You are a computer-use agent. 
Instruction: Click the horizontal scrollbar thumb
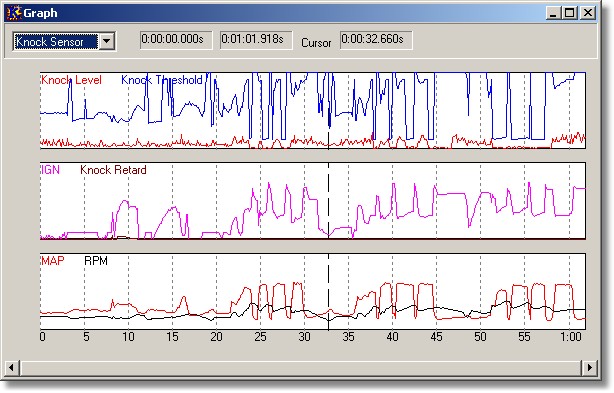click(300, 367)
